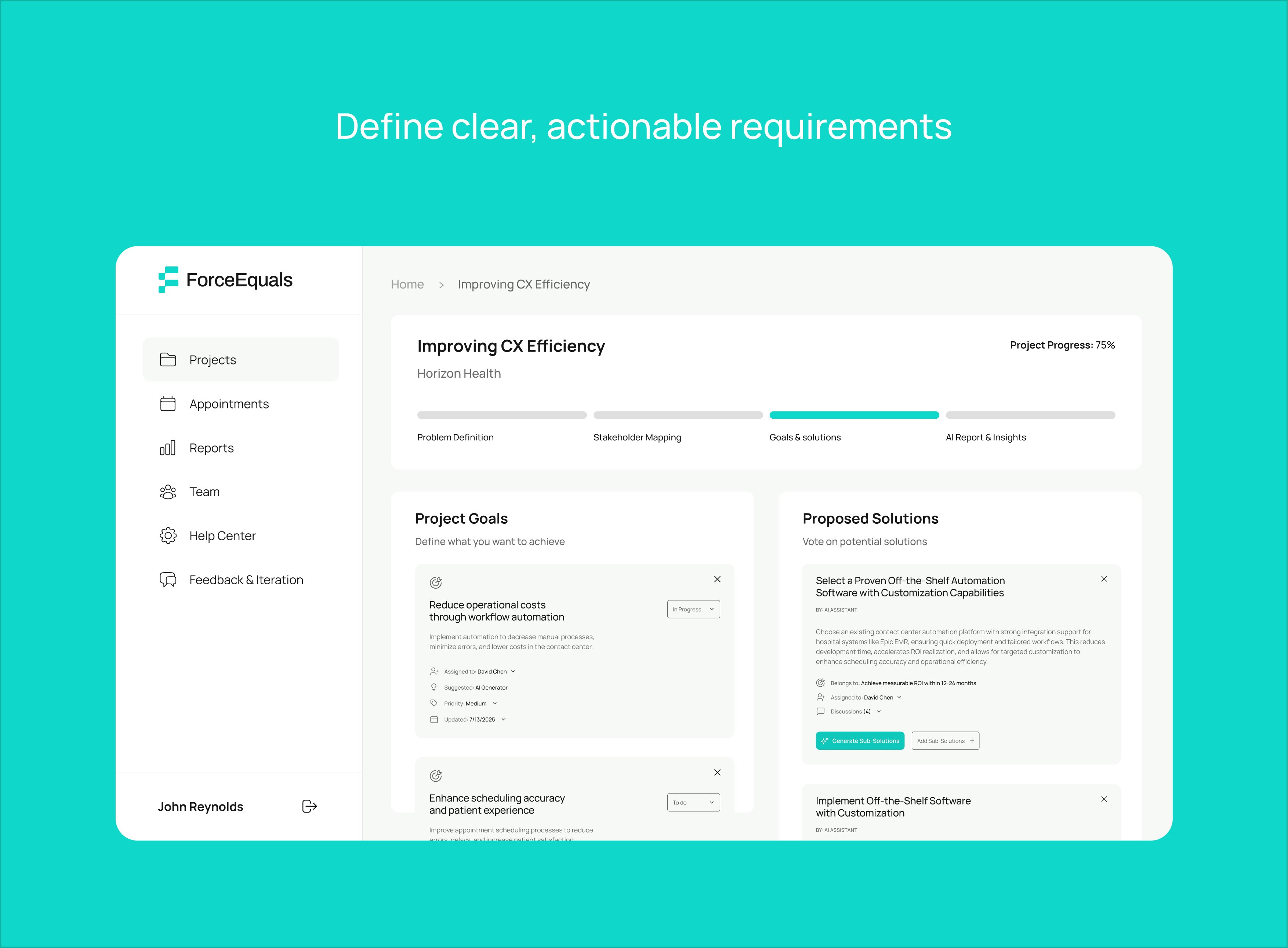
Task: Click the ForceEquals logo icon
Action: pos(168,279)
